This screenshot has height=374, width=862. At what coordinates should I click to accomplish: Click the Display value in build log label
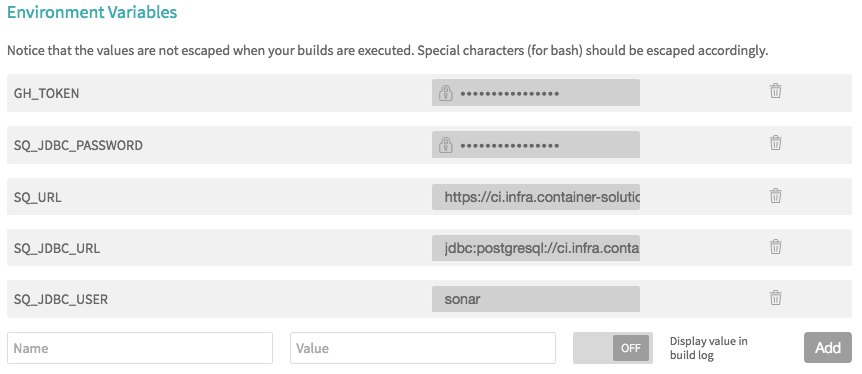709,348
